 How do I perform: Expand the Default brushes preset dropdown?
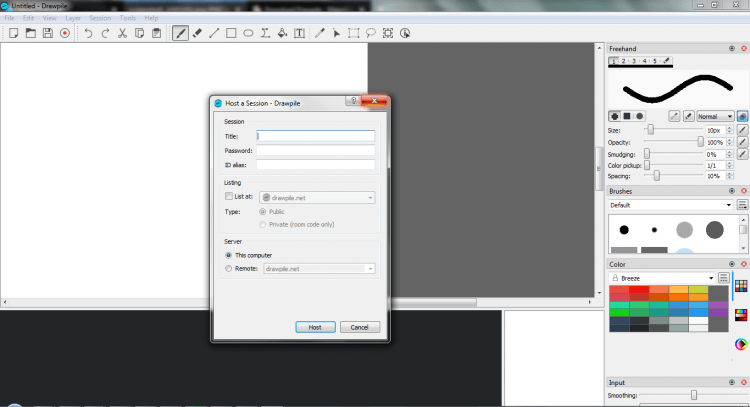pos(670,205)
